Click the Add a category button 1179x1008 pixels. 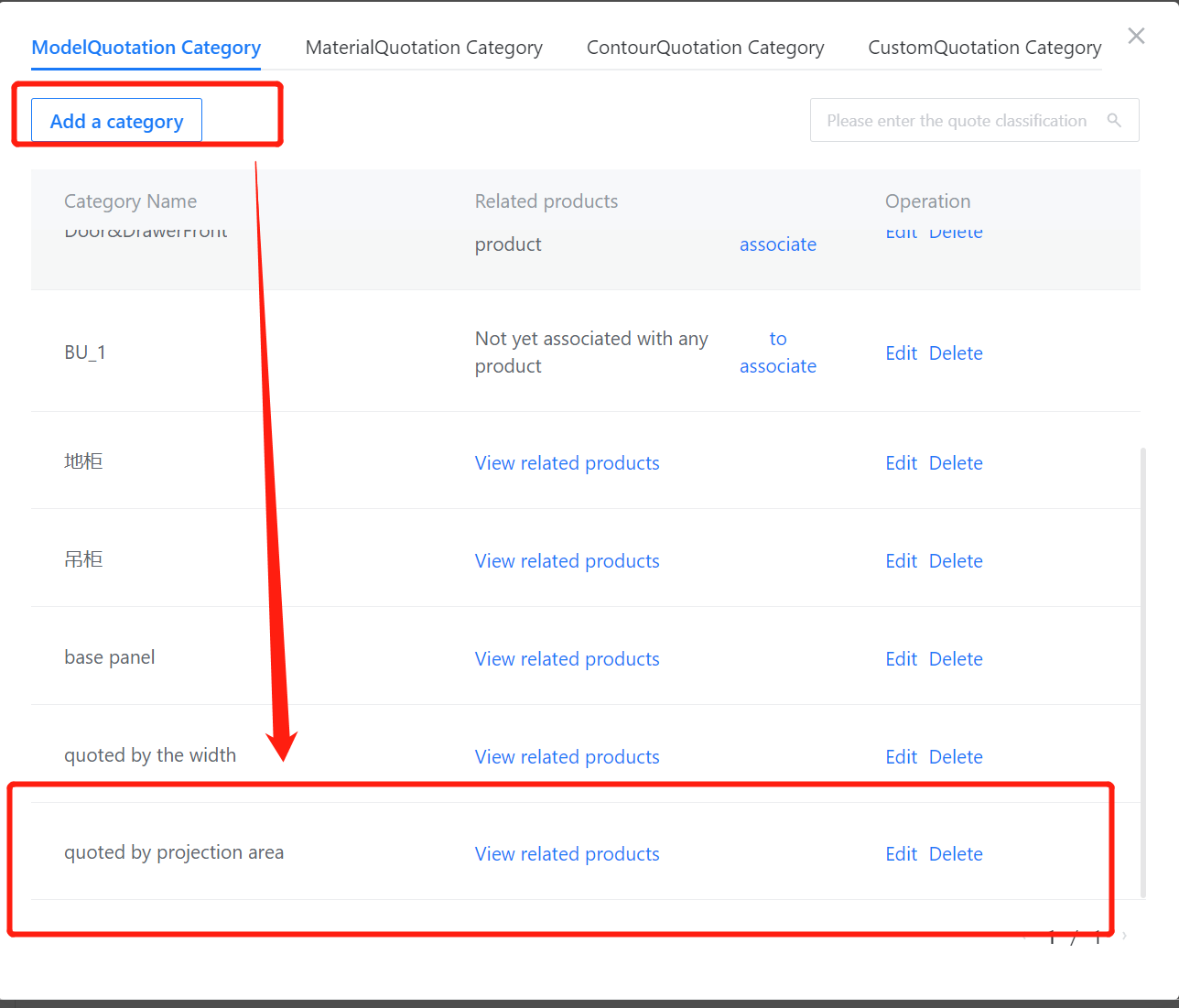pos(116,121)
